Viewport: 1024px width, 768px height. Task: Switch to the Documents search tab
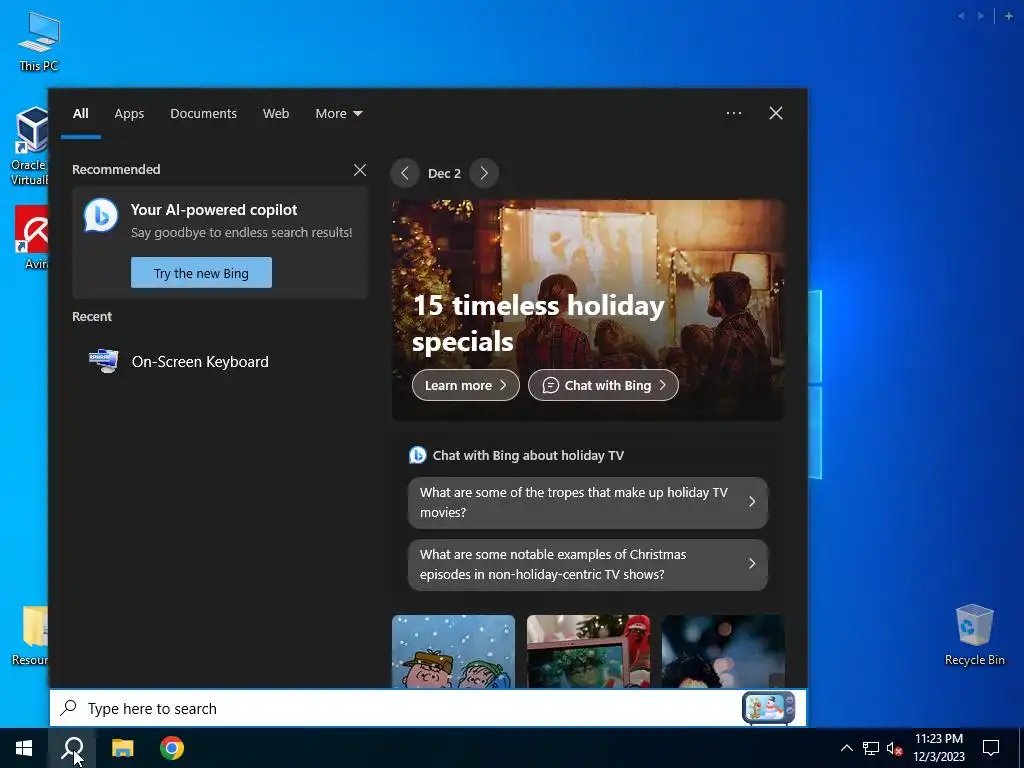click(203, 114)
